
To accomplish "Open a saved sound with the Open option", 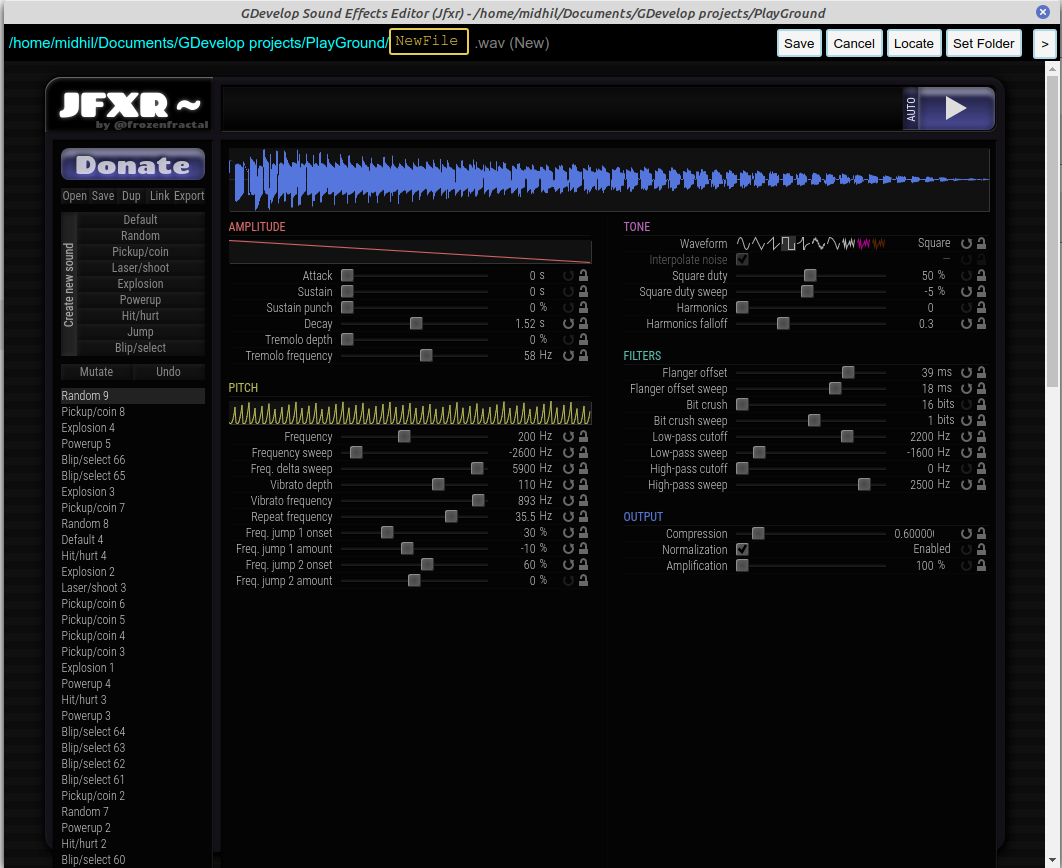I will (x=74, y=195).
